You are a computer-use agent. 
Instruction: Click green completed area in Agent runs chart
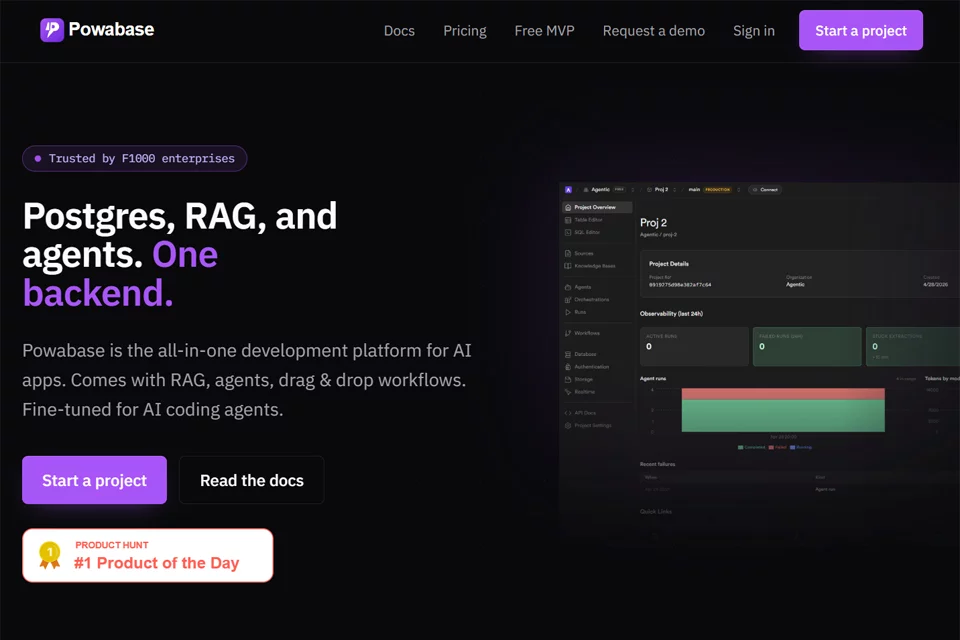pos(783,416)
